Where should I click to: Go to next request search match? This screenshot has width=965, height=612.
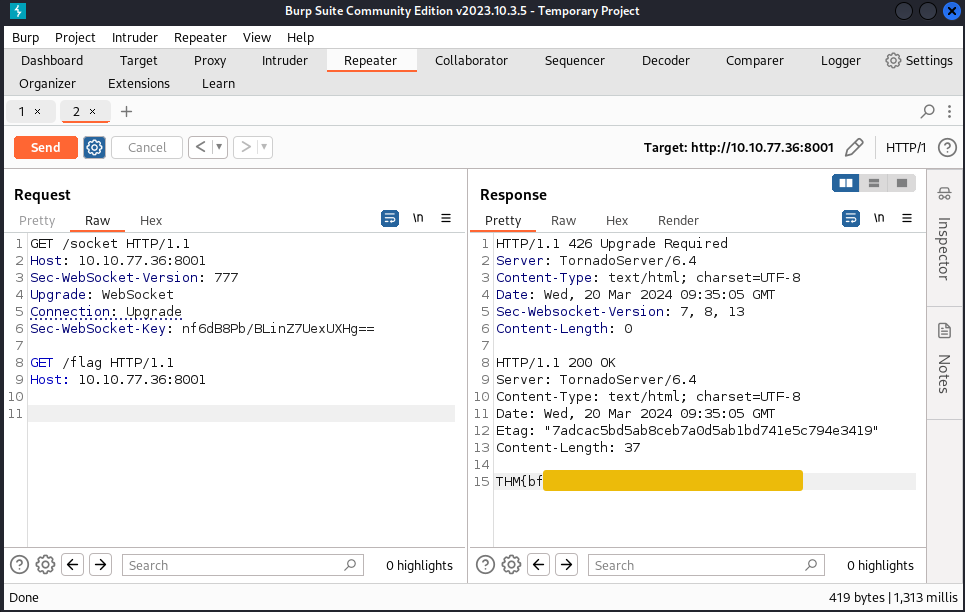(100, 565)
